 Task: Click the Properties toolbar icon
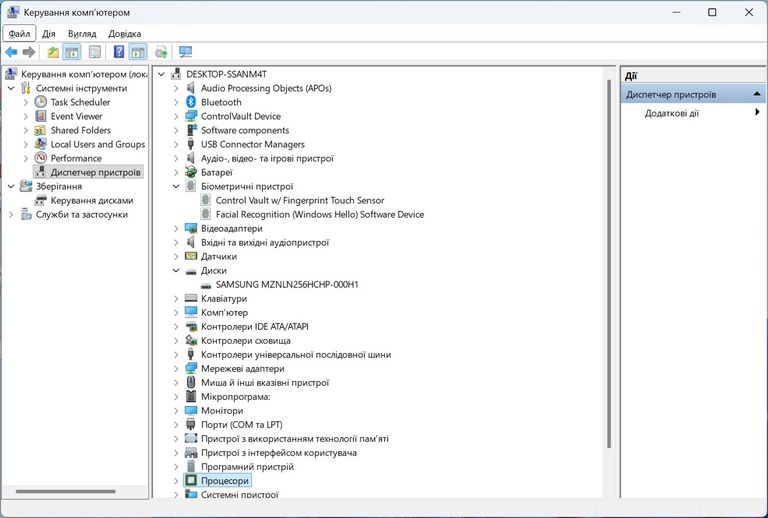point(94,52)
